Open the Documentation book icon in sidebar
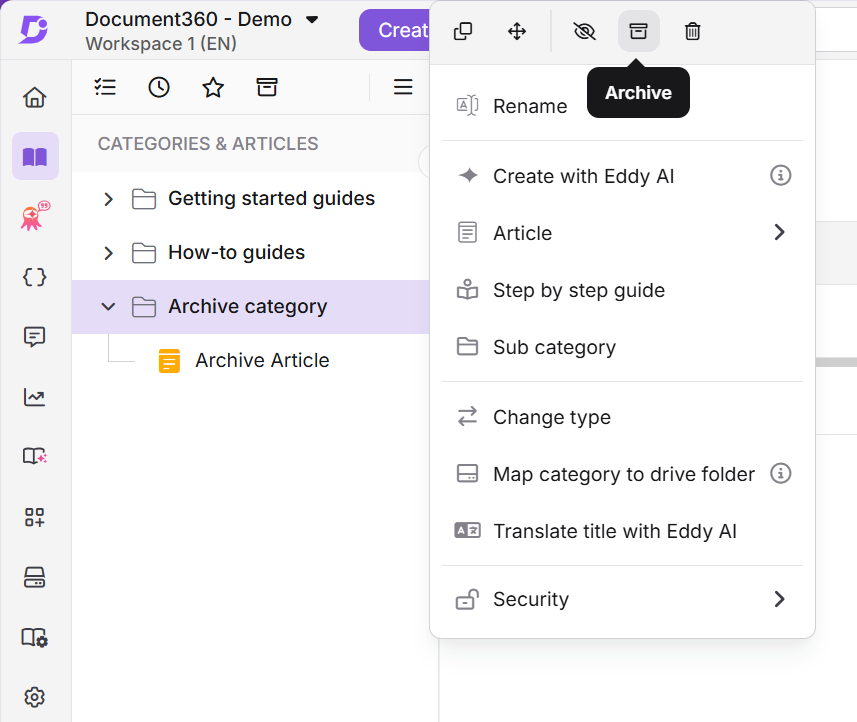This screenshot has height=722, width=857. [x=35, y=156]
